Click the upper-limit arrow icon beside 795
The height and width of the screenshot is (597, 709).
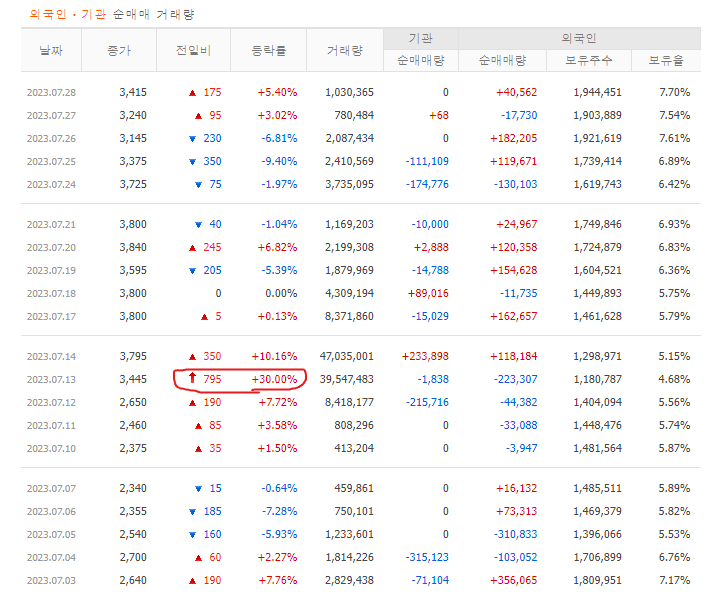(192, 378)
